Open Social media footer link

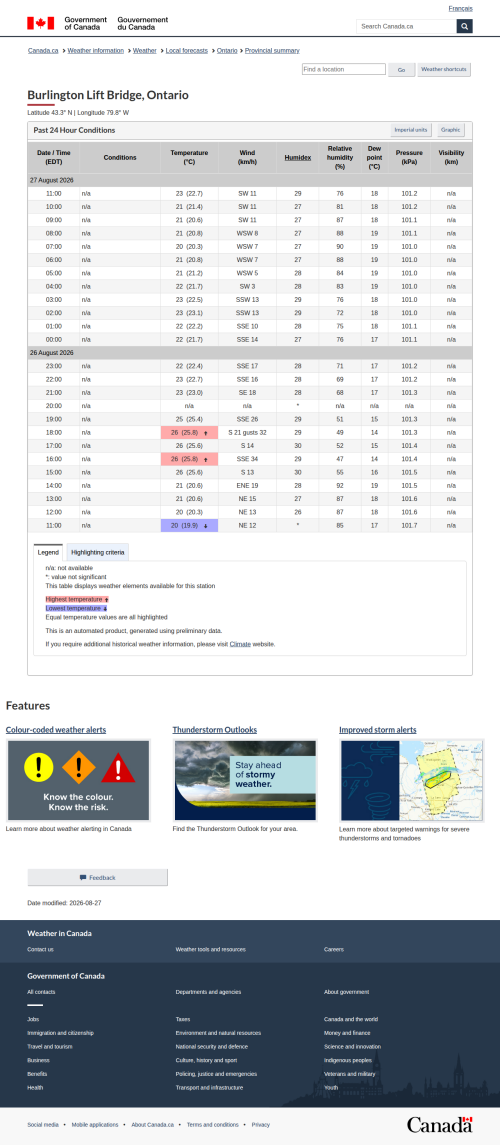point(42,1125)
